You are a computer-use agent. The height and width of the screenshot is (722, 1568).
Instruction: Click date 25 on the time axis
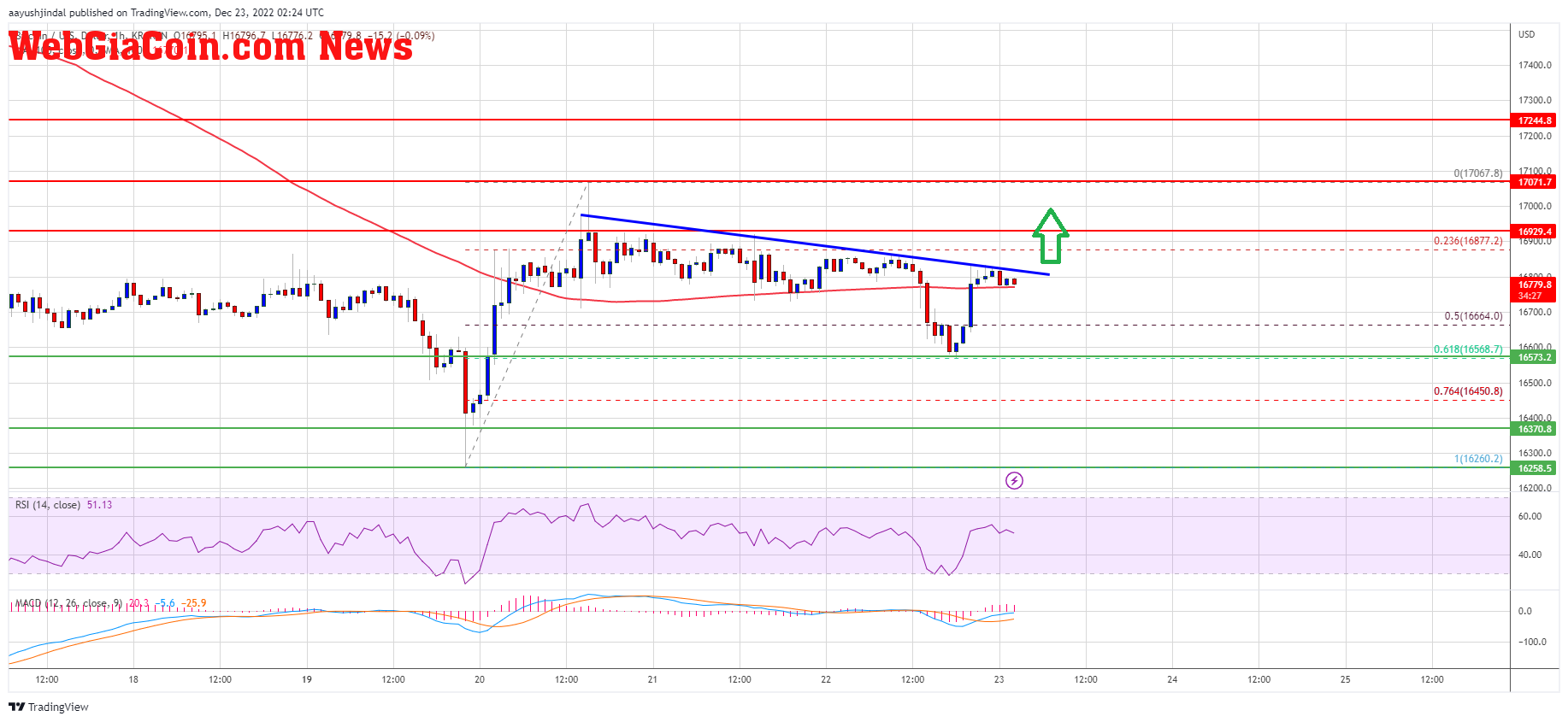click(x=1346, y=679)
